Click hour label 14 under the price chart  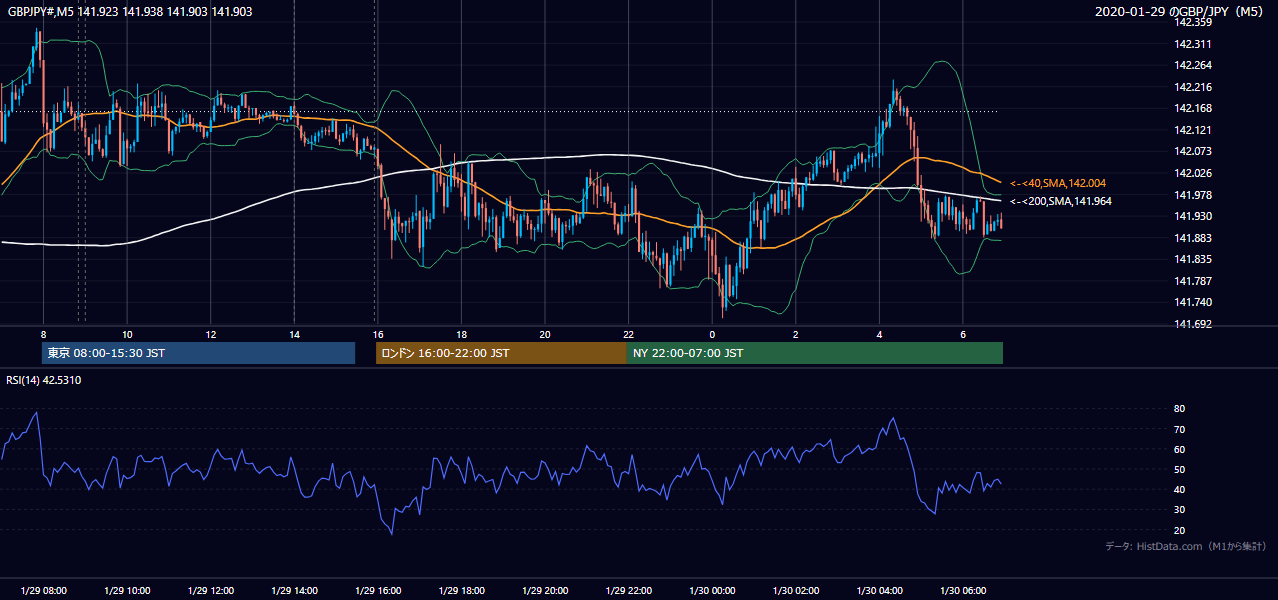[x=294, y=334]
